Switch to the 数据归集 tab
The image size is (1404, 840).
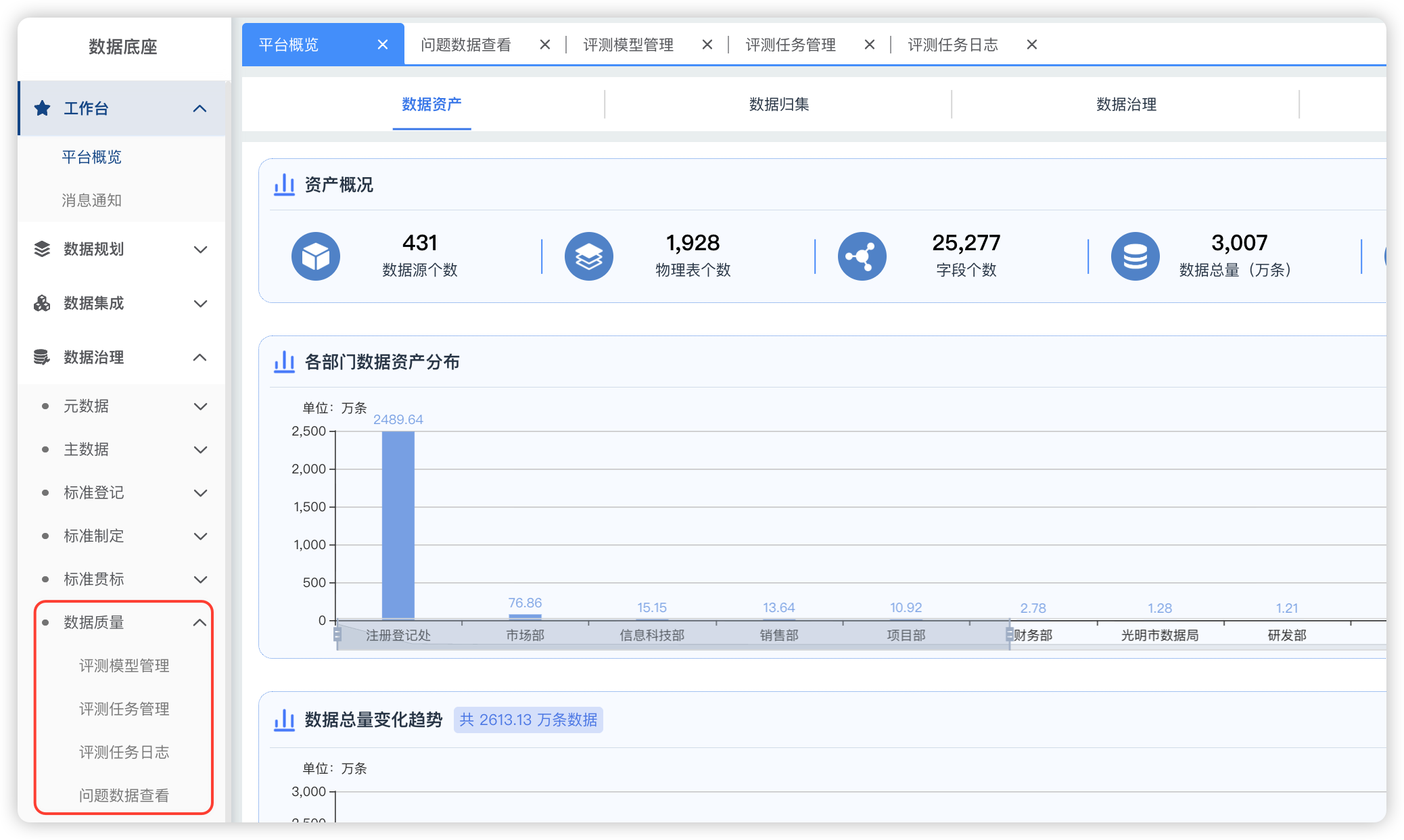pos(778,104)
